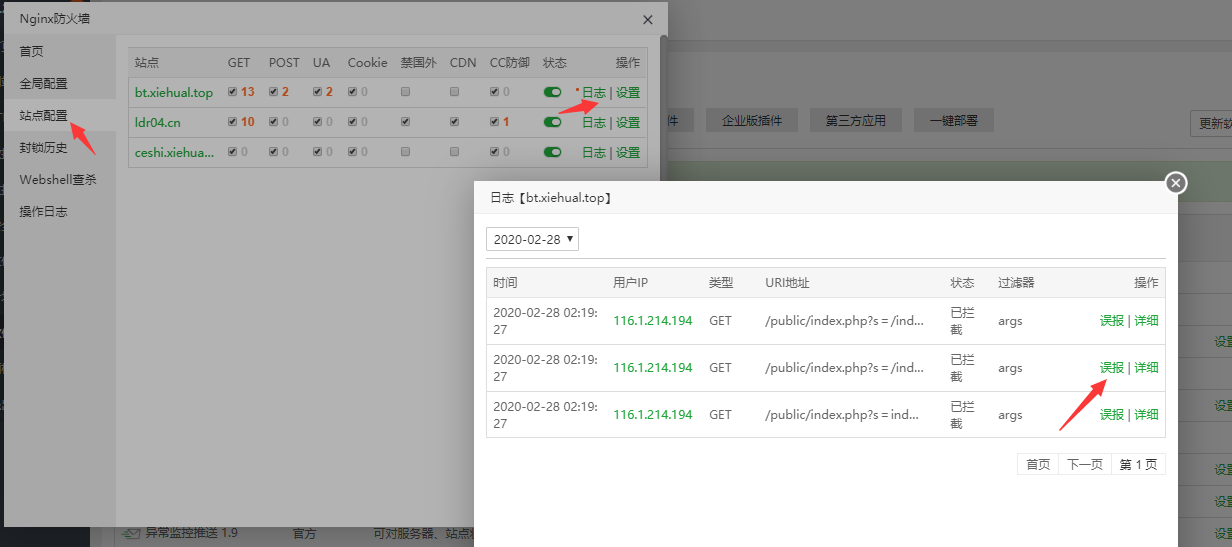Click POST count 2 for bt.xiehual.top

[285, 92]
